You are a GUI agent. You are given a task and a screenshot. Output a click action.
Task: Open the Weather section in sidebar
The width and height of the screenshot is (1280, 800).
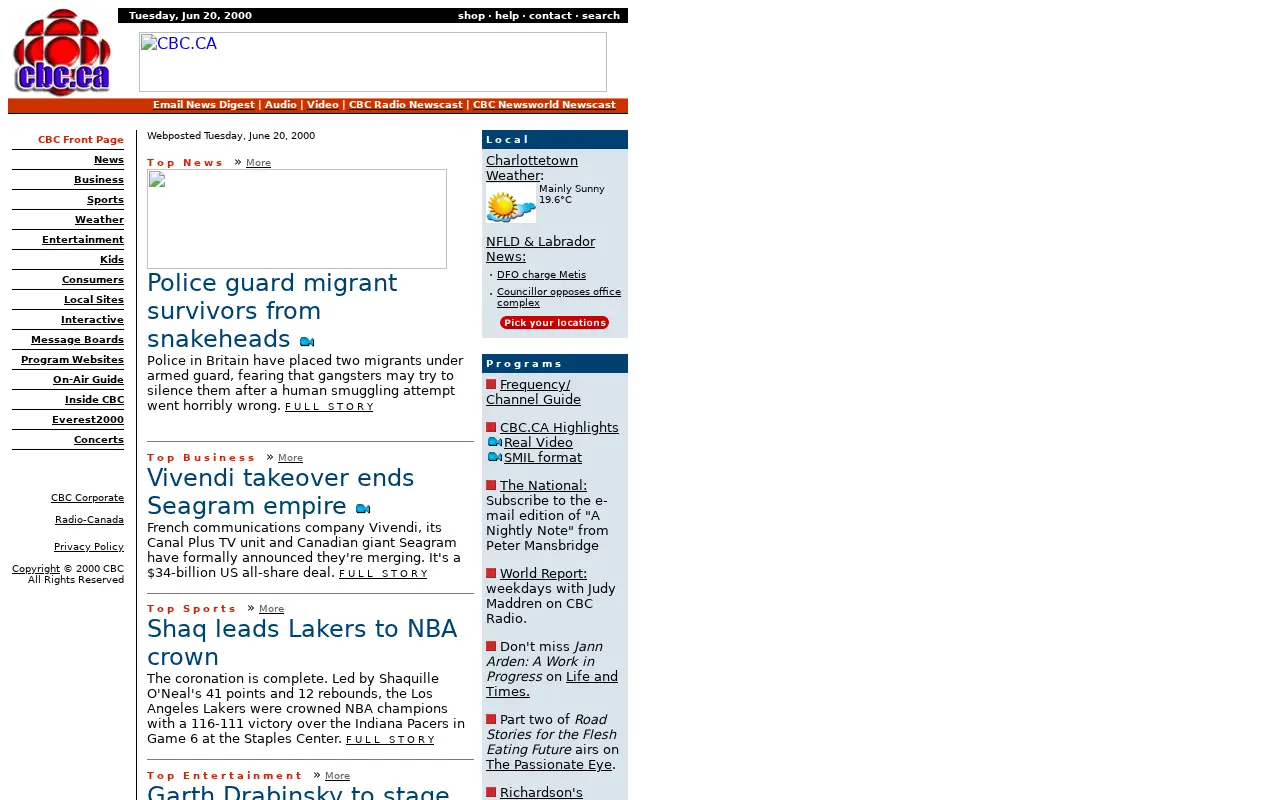[99, 220]
